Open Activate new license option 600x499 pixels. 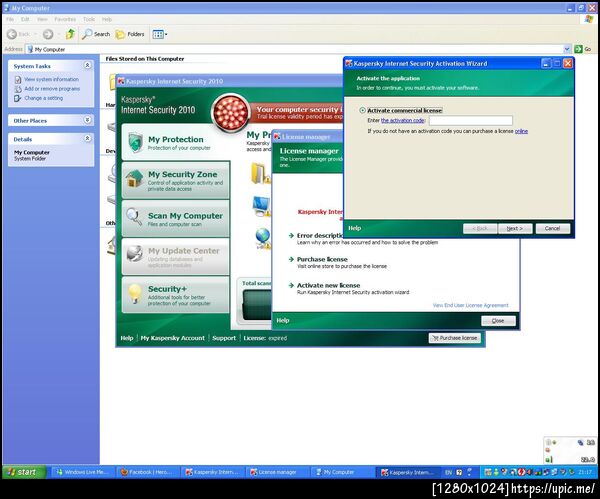click(328, 285)
